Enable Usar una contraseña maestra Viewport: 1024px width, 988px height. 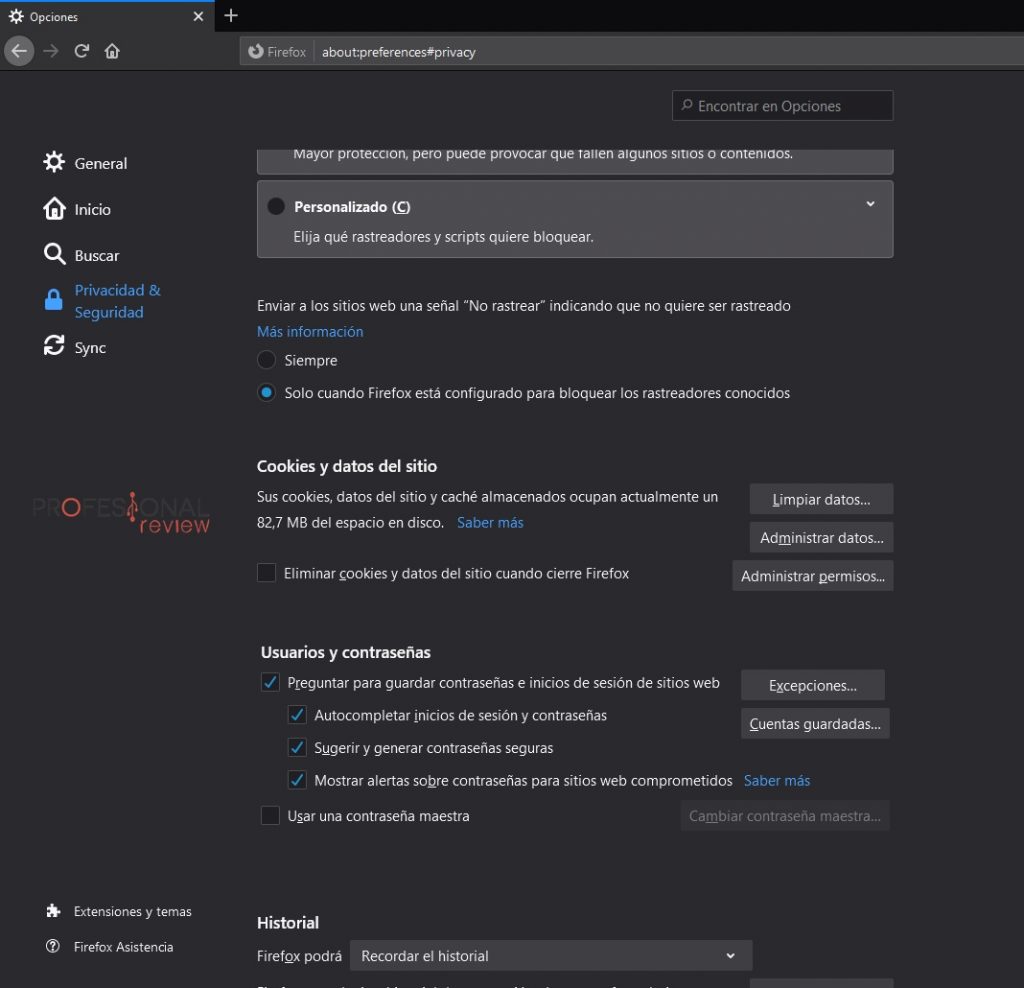coord(270,815)
